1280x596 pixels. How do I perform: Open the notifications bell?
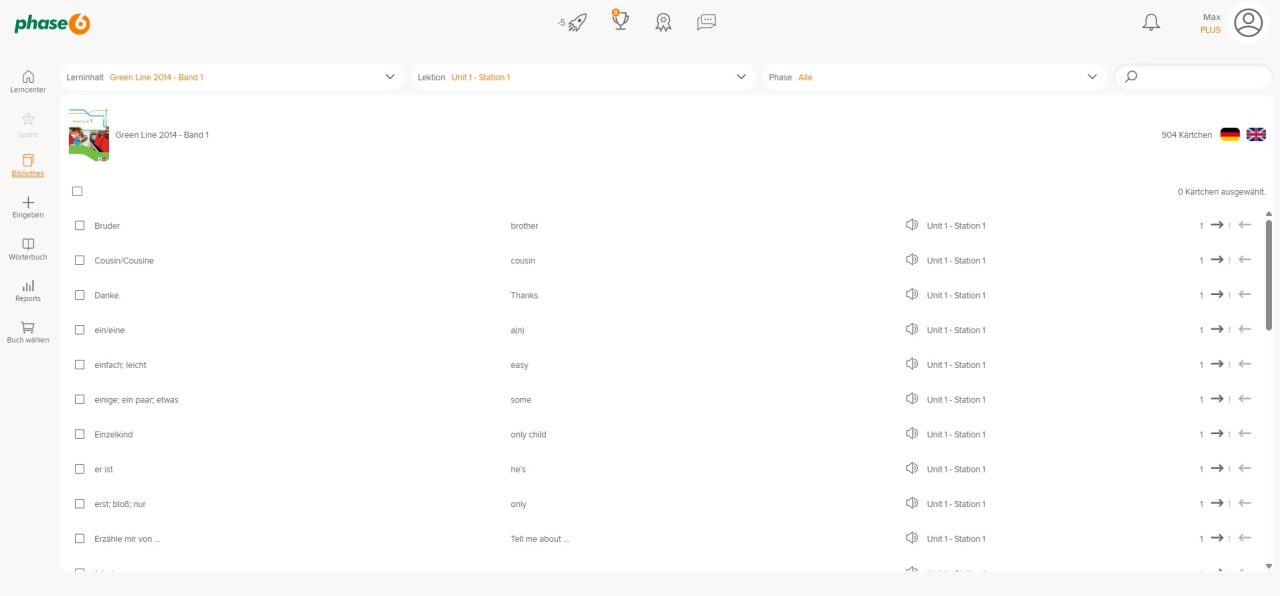click(x=1151, y=22)
